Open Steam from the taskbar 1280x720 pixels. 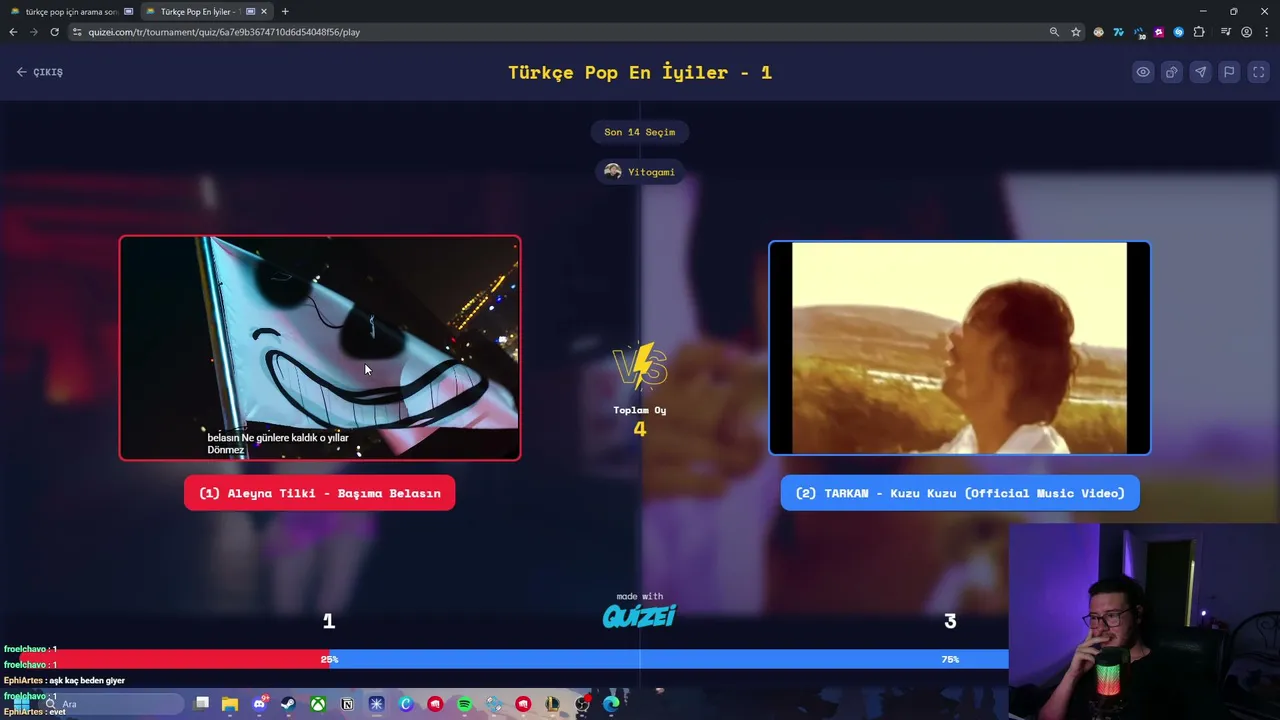pyautogui.click(x=288, y=704)
